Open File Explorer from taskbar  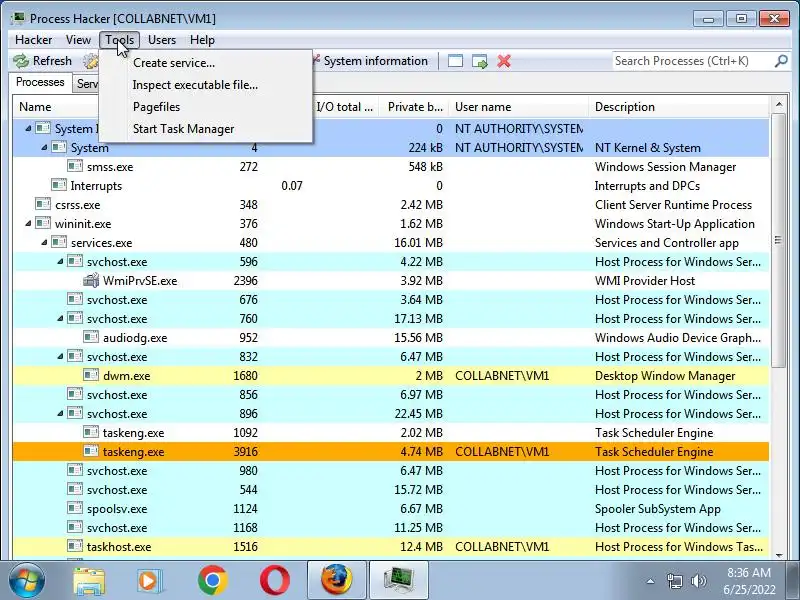pyautogui.click(x=89, y=581)
